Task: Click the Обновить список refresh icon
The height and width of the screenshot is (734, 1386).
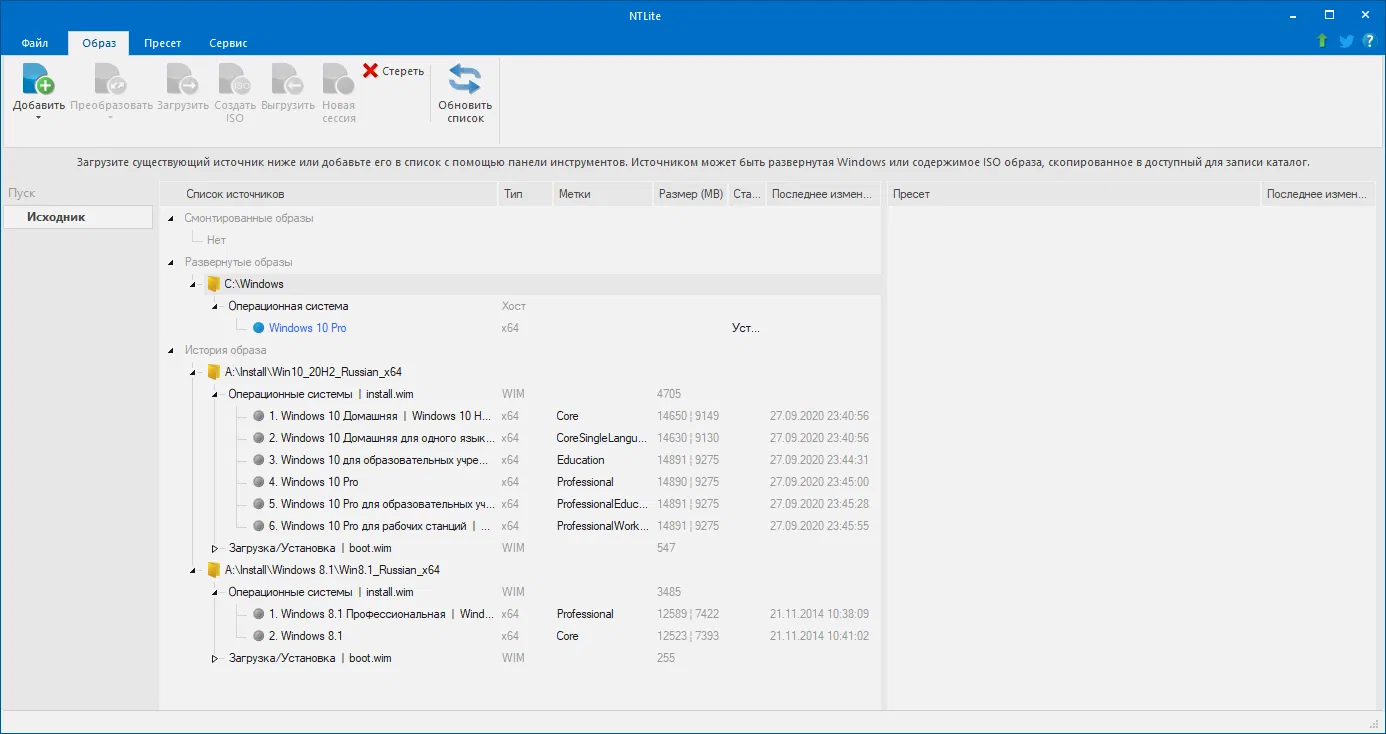Action: pos(464,79)
